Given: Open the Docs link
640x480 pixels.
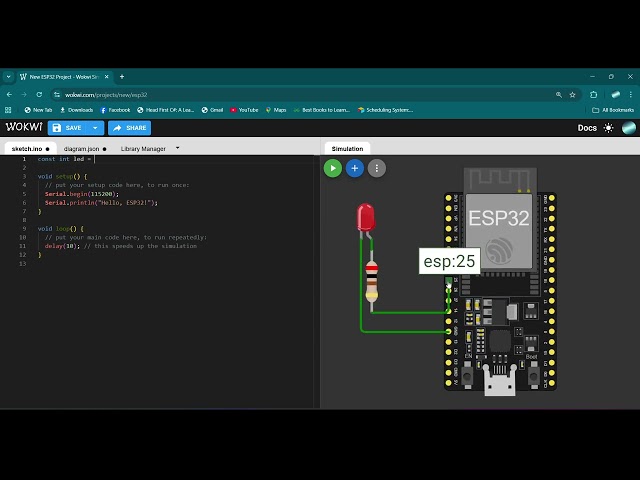Looking at the screenshot, I should (587, 128).
